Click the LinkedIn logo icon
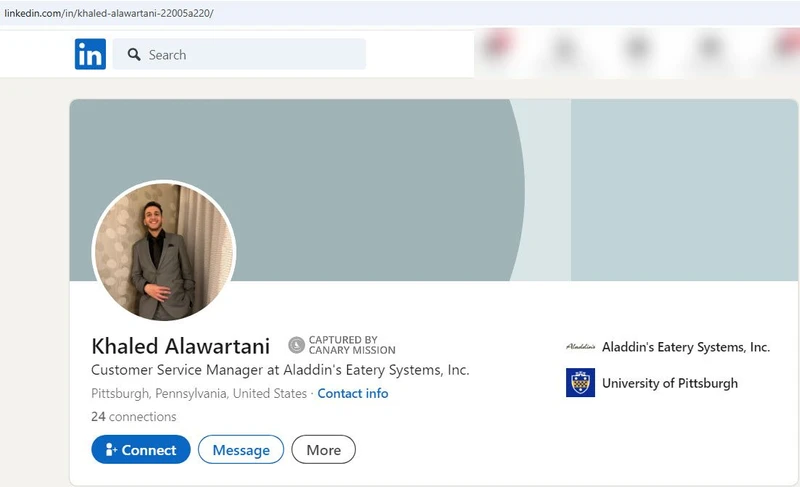Viewport: 800px width, 487px height. [x=90, y=54]
